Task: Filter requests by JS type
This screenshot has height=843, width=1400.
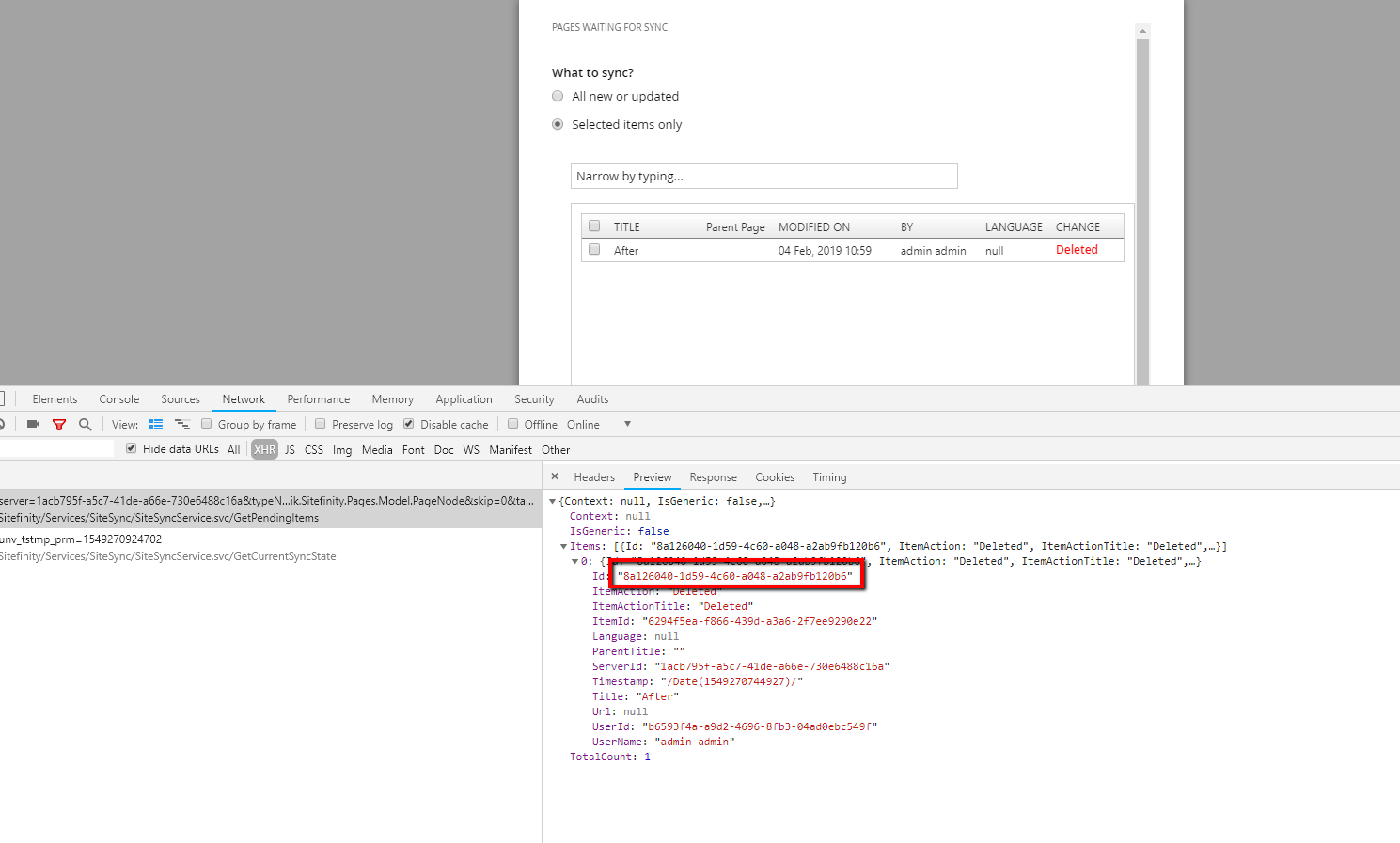Action: pos(291,449)
